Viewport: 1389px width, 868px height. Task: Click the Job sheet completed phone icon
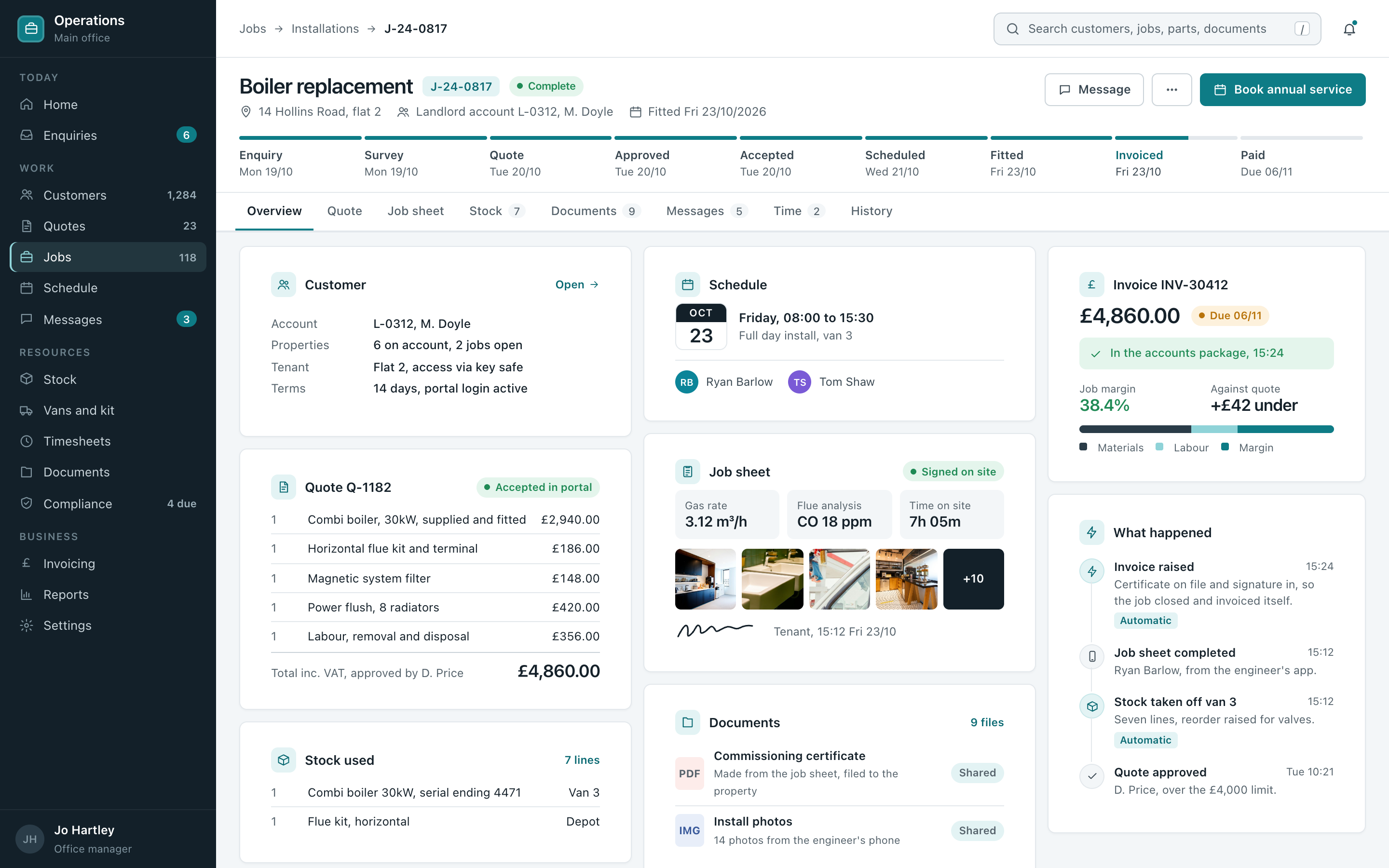pos(1092,657)
